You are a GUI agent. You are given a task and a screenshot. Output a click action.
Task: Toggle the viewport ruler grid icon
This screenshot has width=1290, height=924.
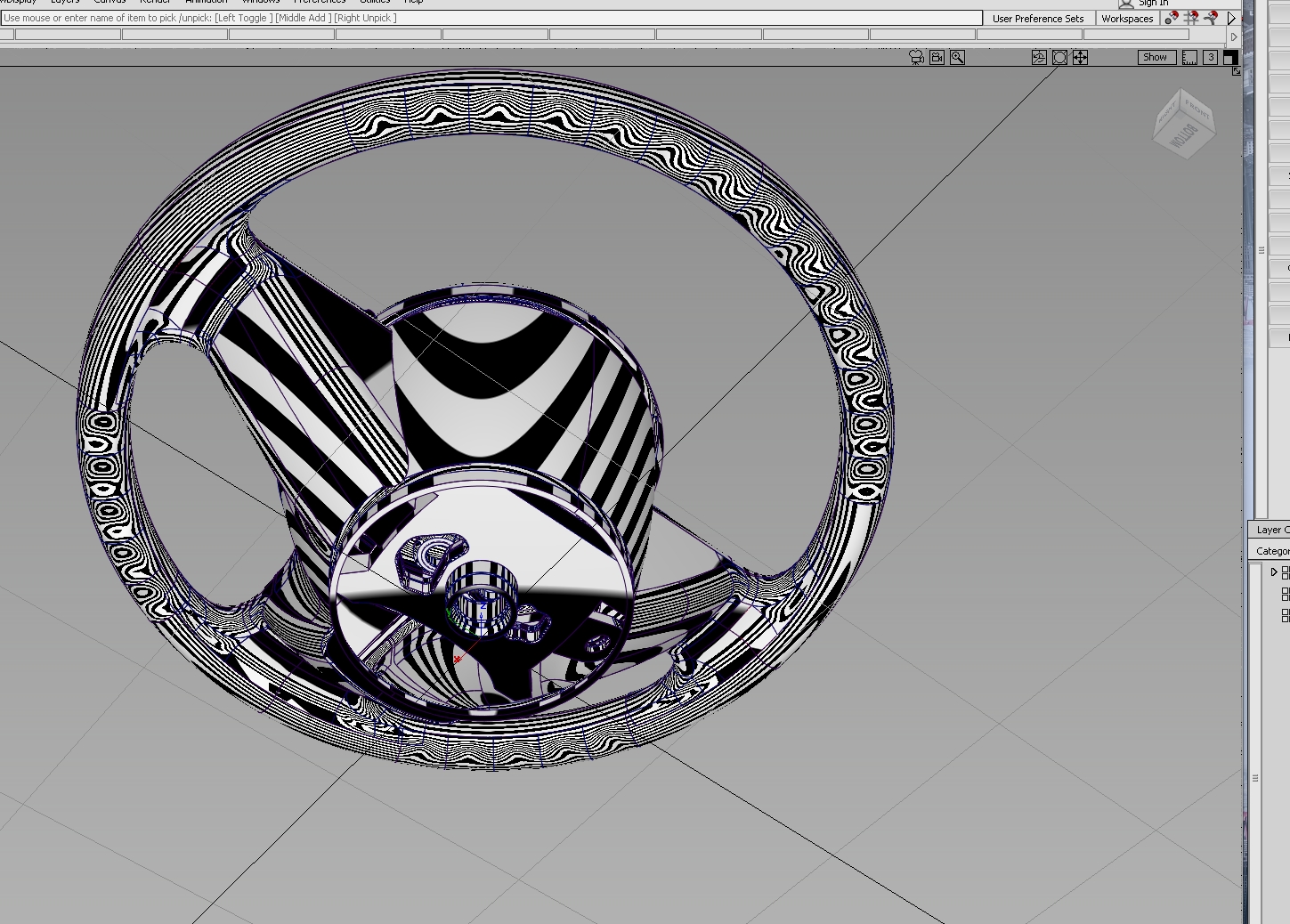(x=1189, y=57)
